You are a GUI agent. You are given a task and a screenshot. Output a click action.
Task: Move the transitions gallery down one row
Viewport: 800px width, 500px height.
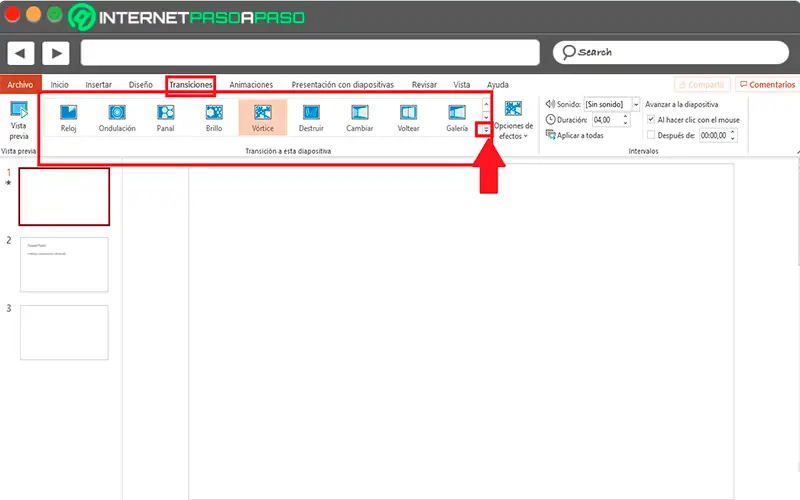point(486,117)
